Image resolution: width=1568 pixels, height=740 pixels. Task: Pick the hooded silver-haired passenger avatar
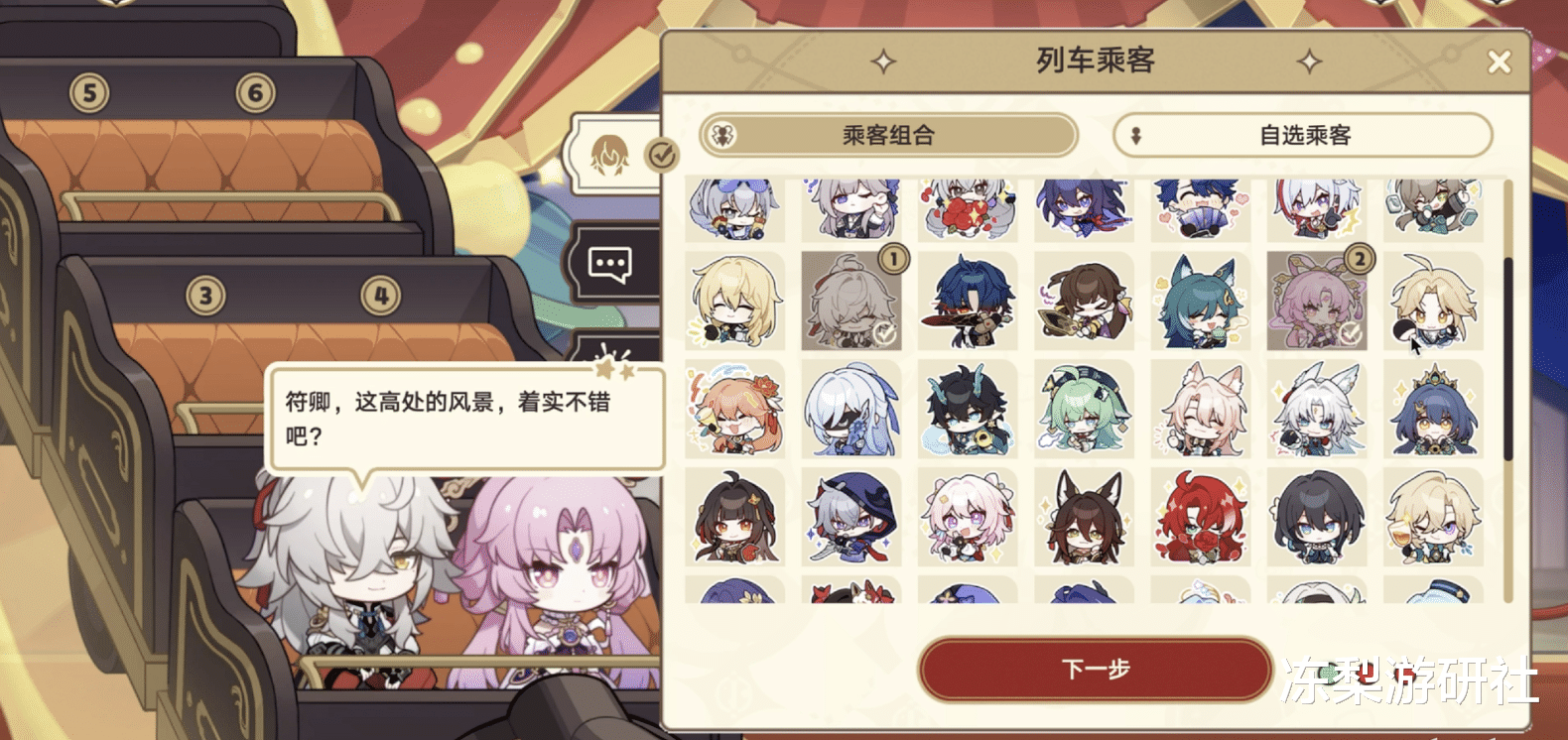coord(851,517)
